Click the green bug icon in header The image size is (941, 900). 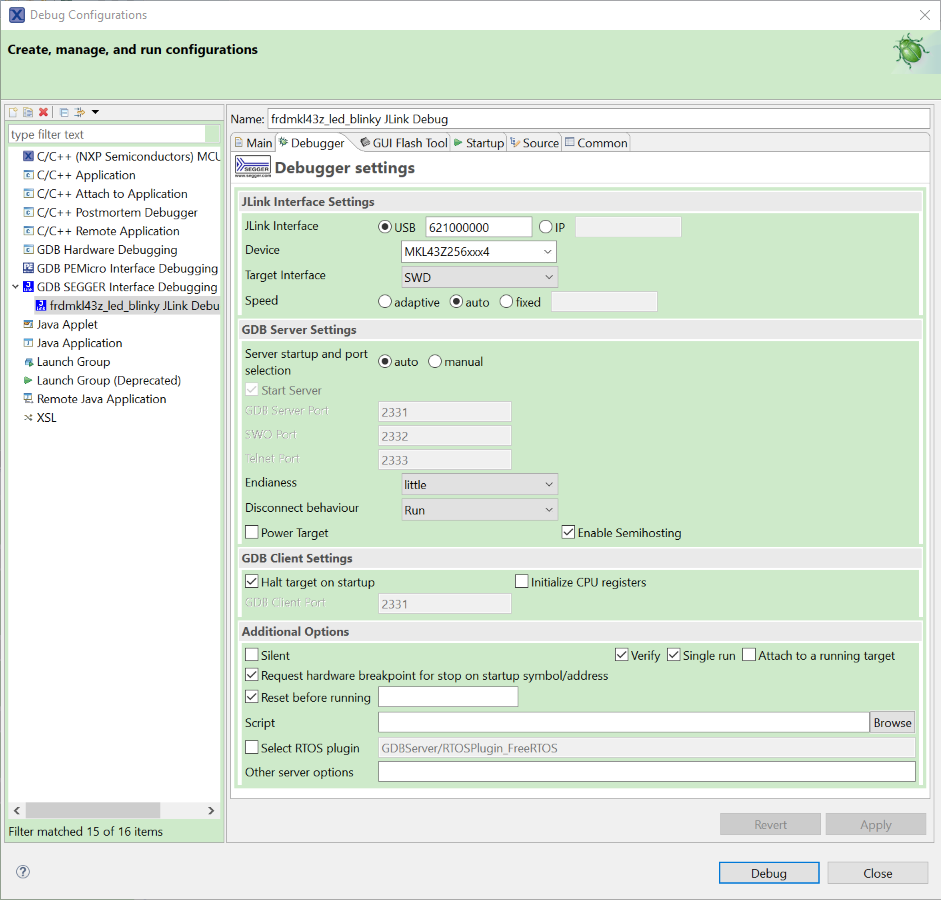[x=911, y=50]
